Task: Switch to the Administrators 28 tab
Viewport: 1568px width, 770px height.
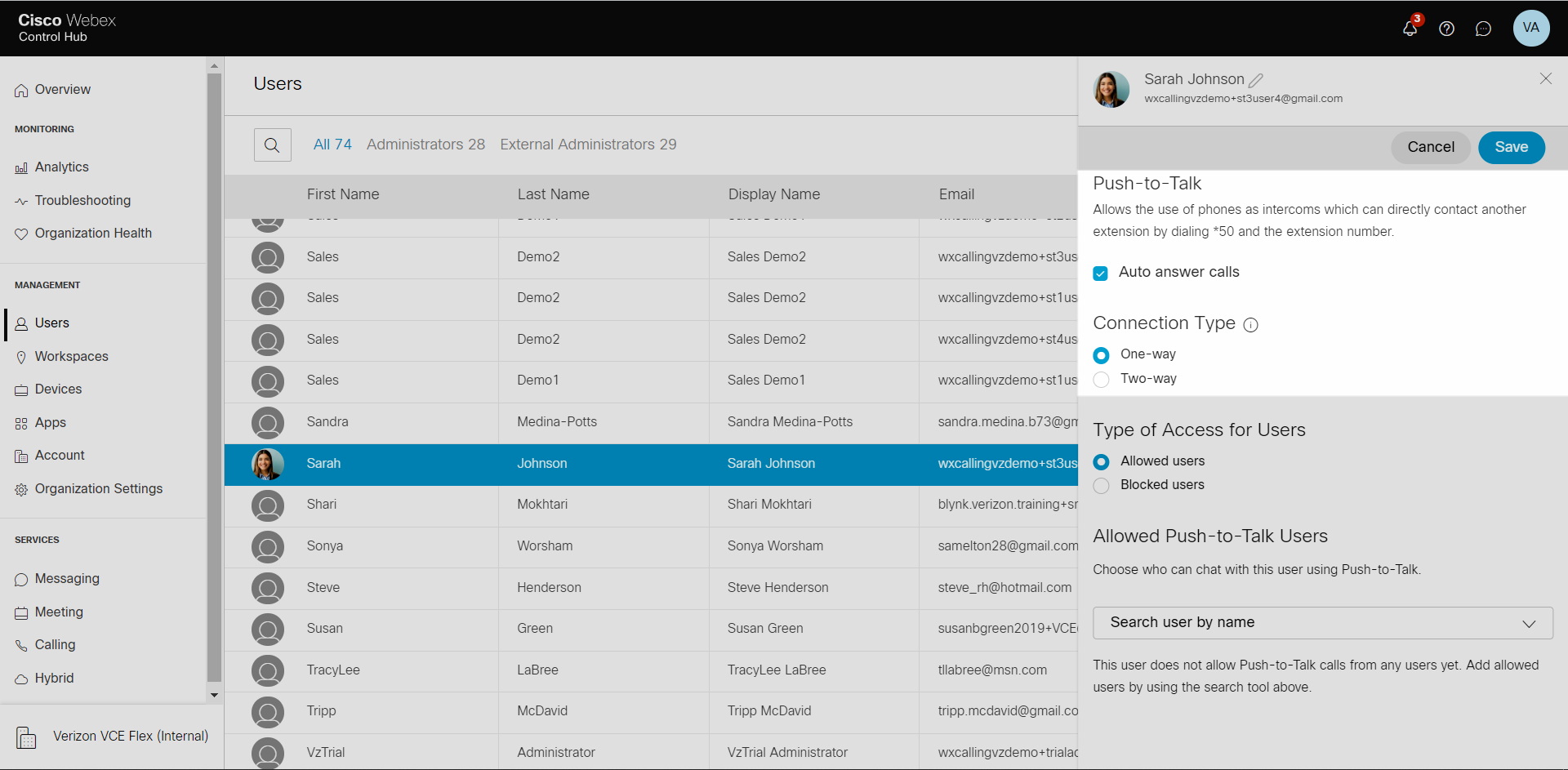Action: click(425, 145)
